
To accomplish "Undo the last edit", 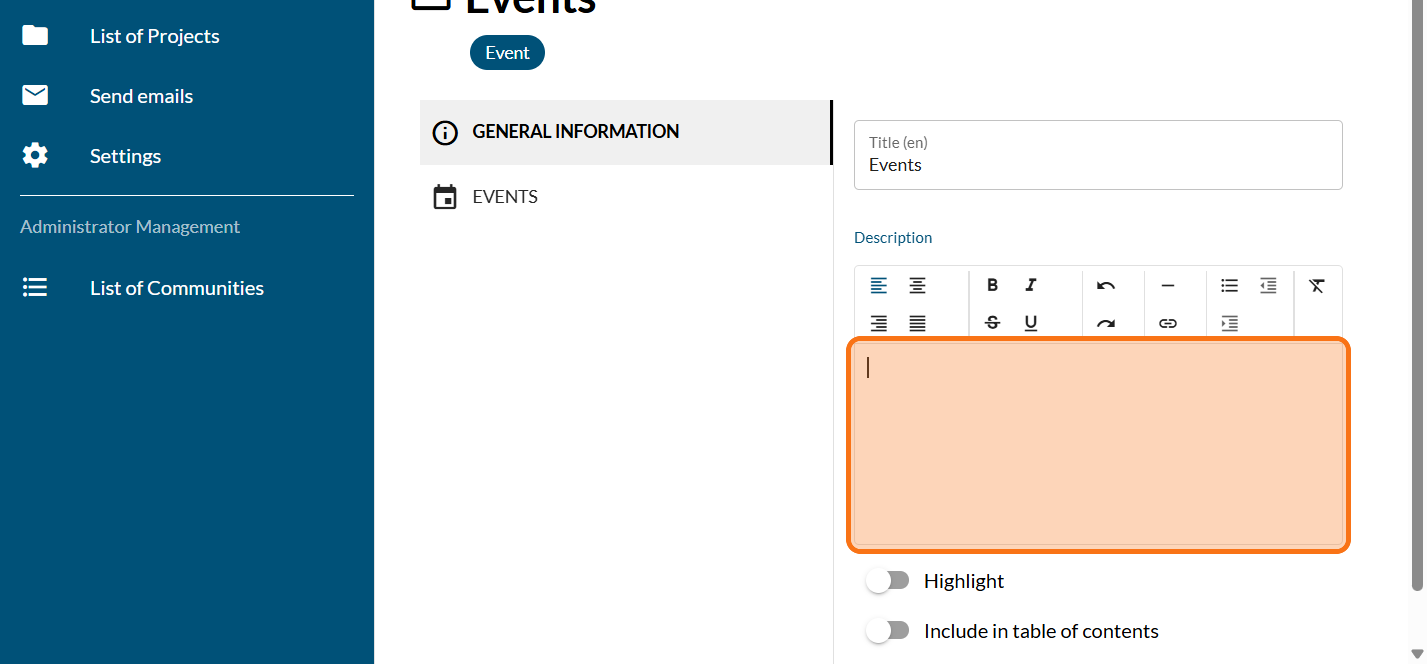I will click(x=1105, y=286).
